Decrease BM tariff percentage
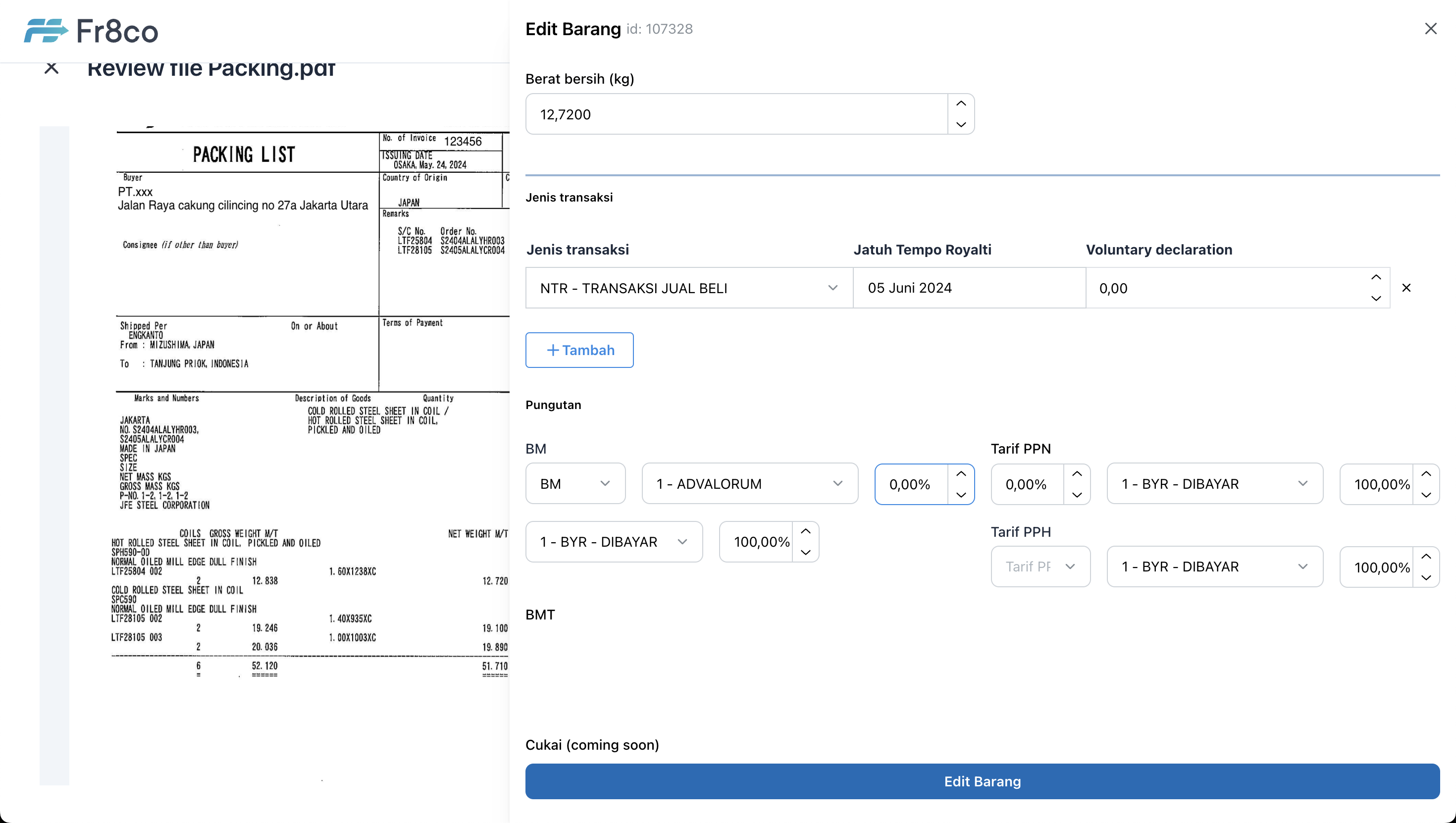Image resolution: width=1456 pixels, height=823 pixels. [961, 495]
